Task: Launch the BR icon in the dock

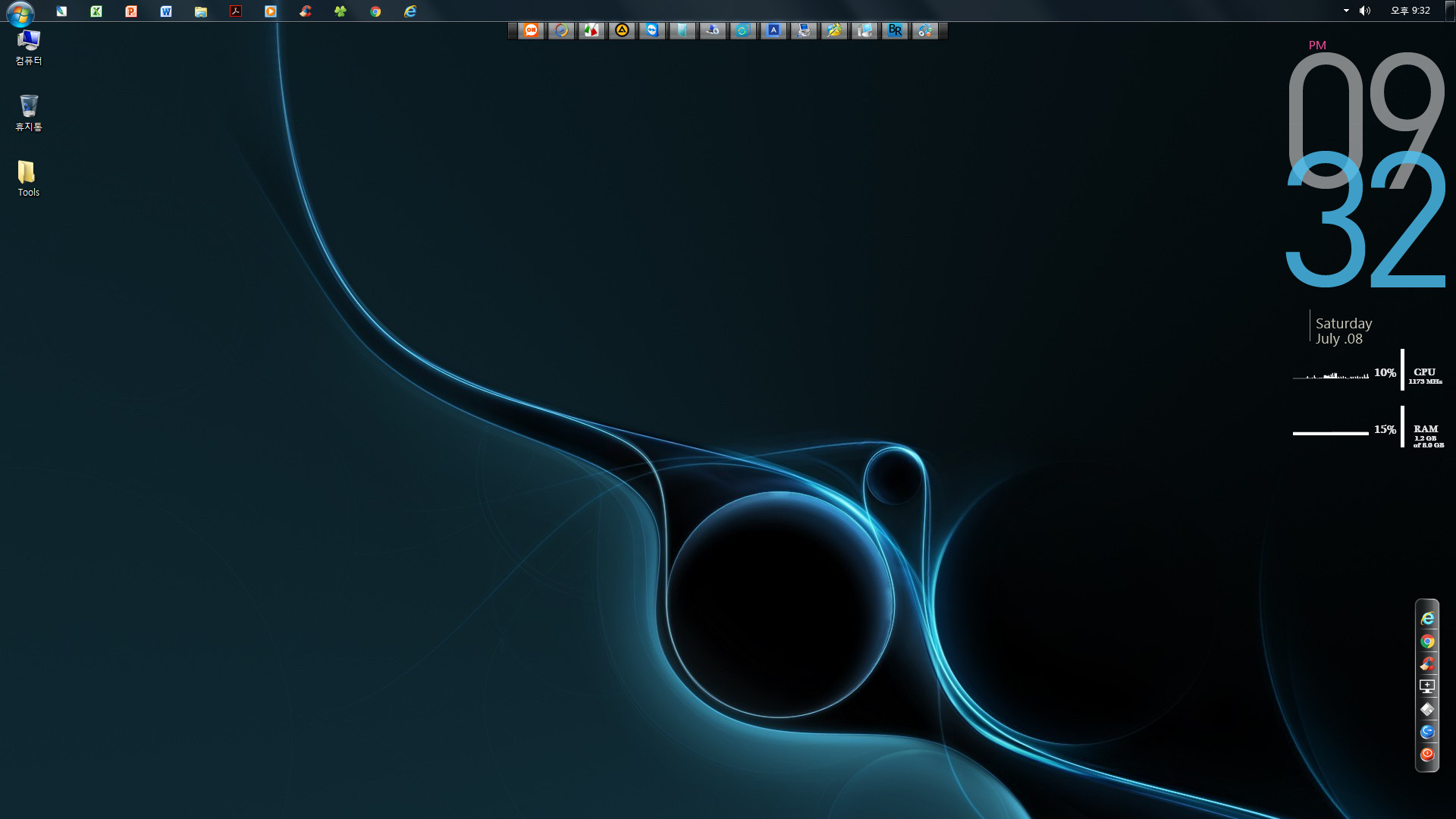Action: point(895,30)
